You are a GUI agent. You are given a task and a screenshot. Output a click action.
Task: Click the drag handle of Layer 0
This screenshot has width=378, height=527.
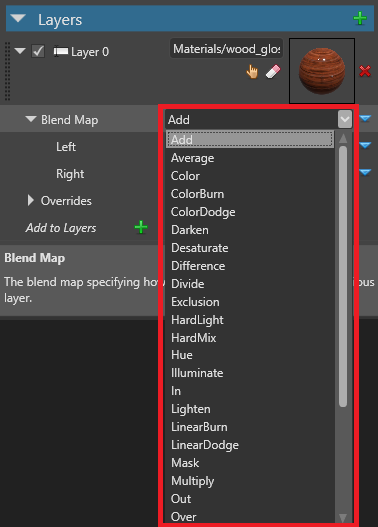(x=7, y=71)
